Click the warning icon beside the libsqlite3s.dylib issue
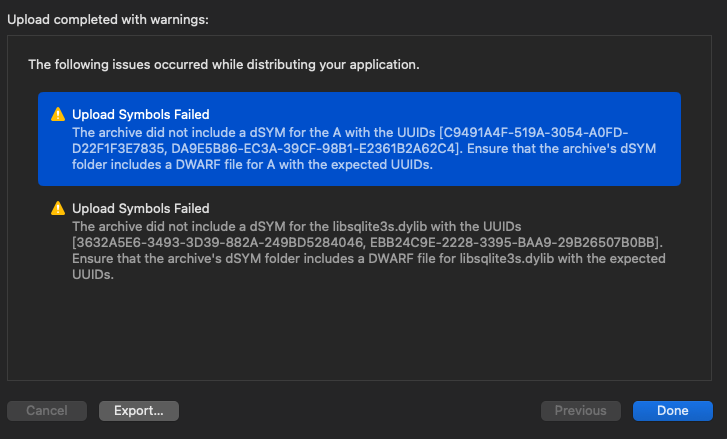 (x=58, y=208)
